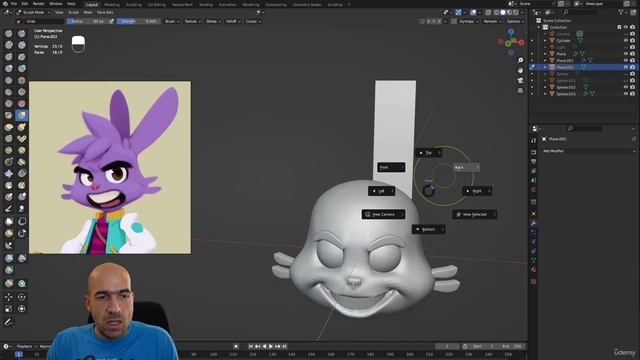The width and height of the screenshot is (640, 360).
Task: Hide the selected Plane.002 object
Action: pyautogui.click(x=626, y=67)
